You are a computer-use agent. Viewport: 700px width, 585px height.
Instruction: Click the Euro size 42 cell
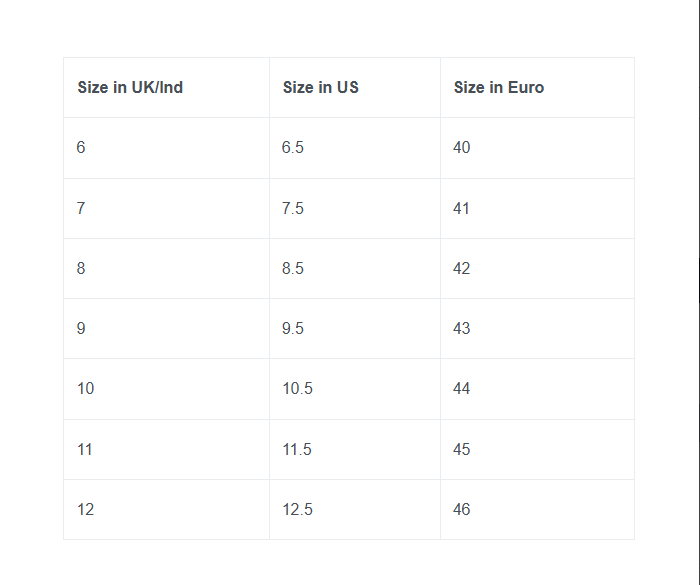pos(461,269)
